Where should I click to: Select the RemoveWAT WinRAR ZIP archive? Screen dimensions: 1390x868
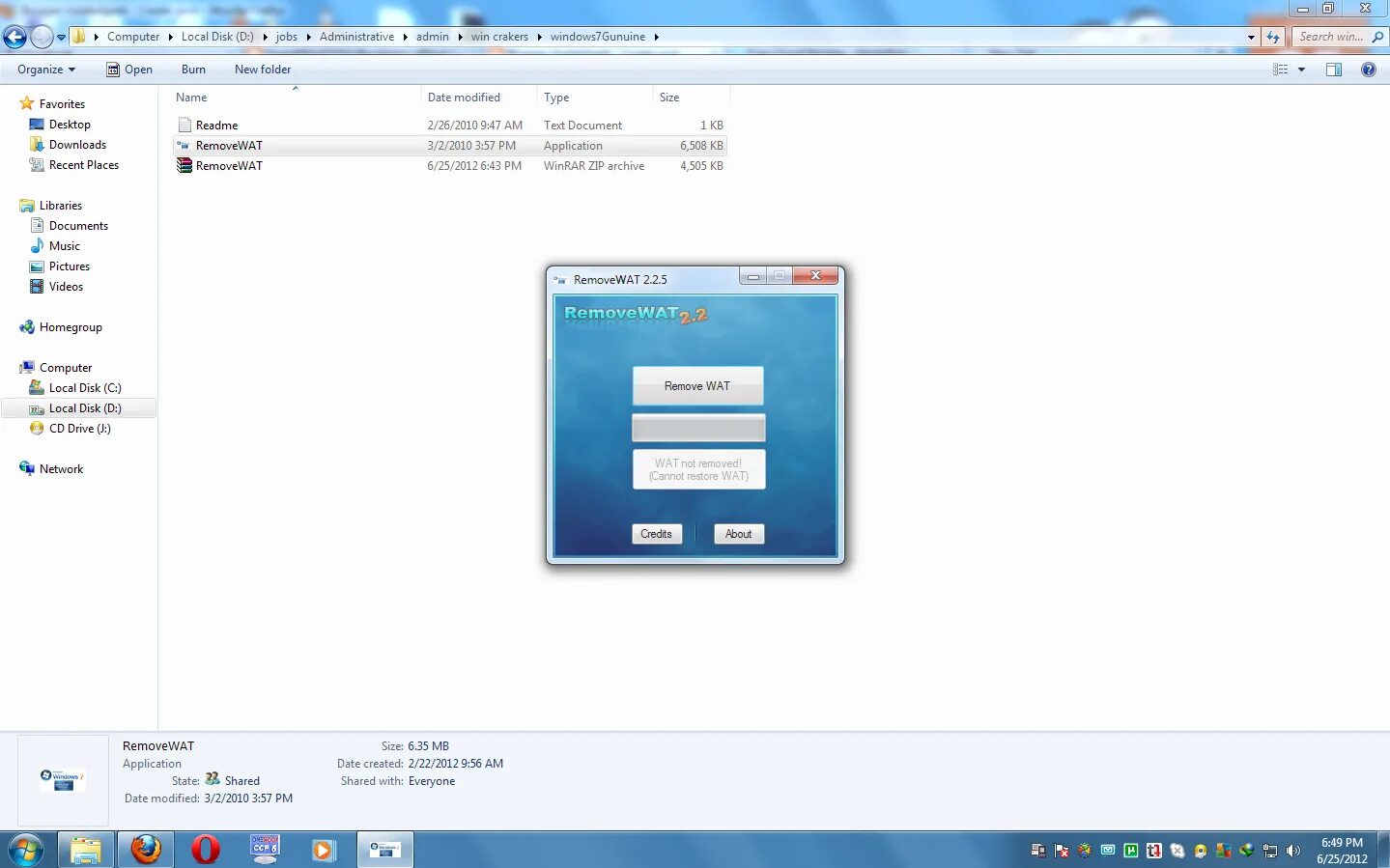[228, 165]
